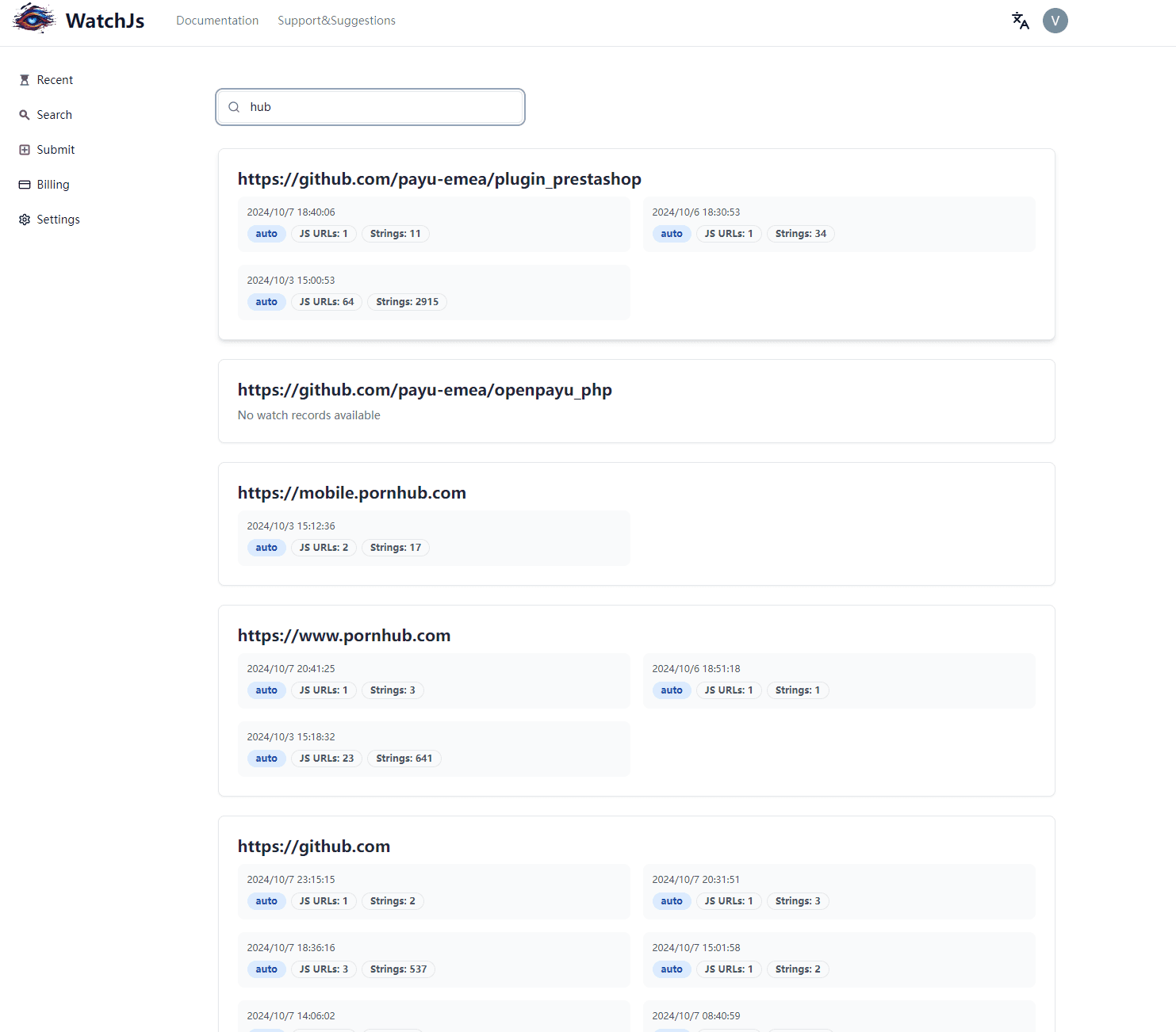Screen dimensions: 1176x1032
Task: Open the user avatar V menu
Action: click(x=1055, y=21)
